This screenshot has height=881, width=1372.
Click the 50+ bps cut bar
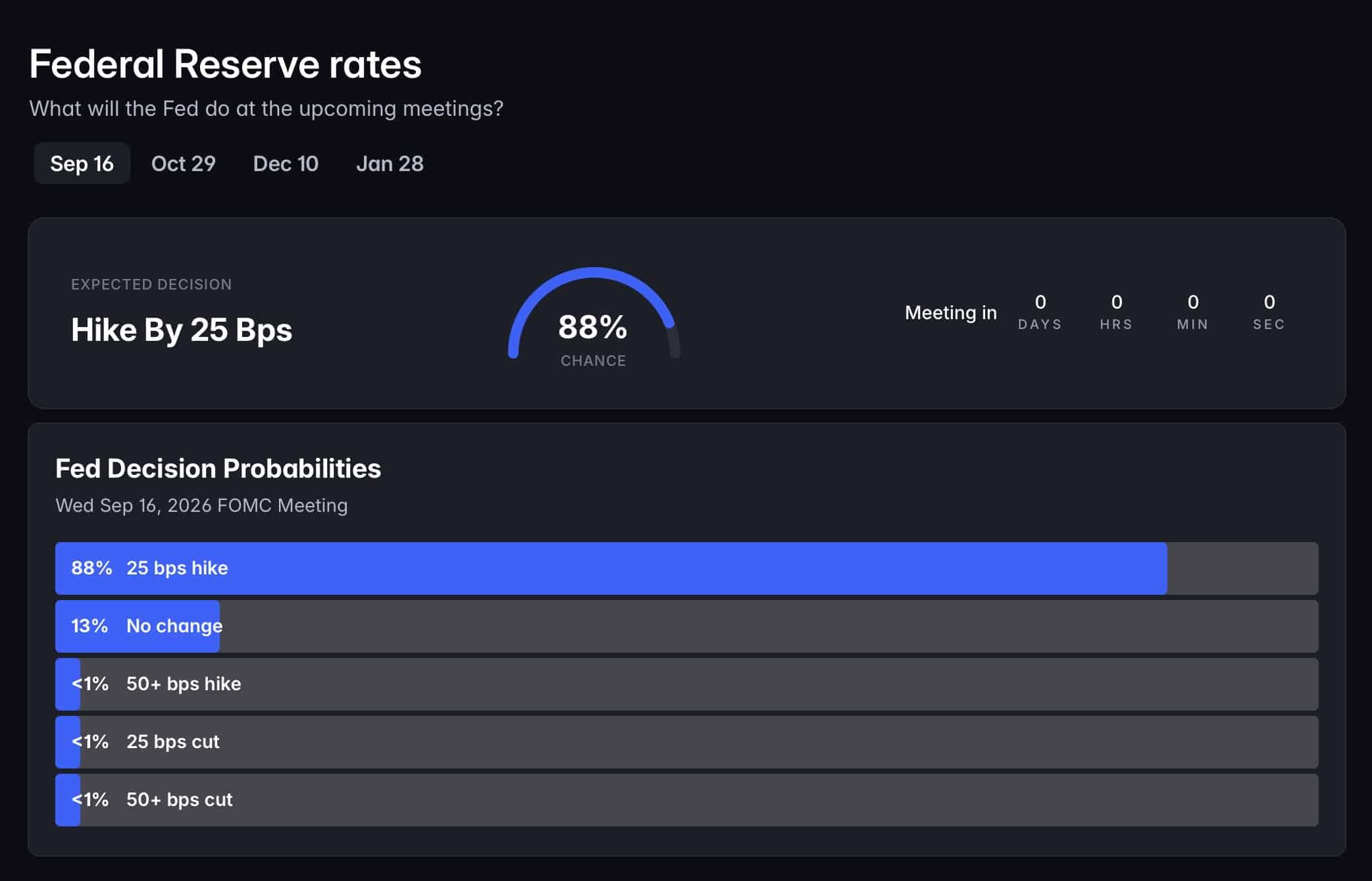pos(687,800)
